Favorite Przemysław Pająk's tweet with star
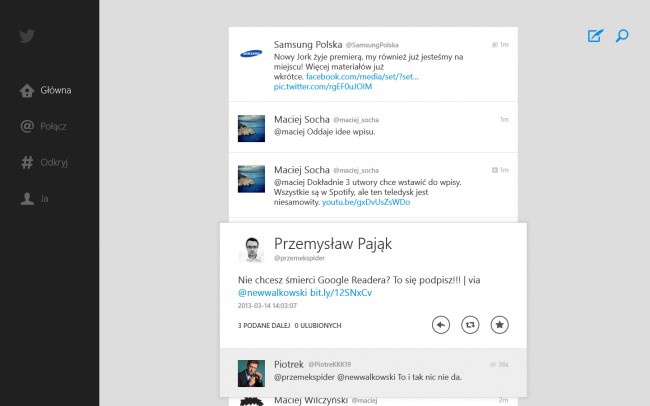Viewport: 650px width, 406px height. coord(500,325)
